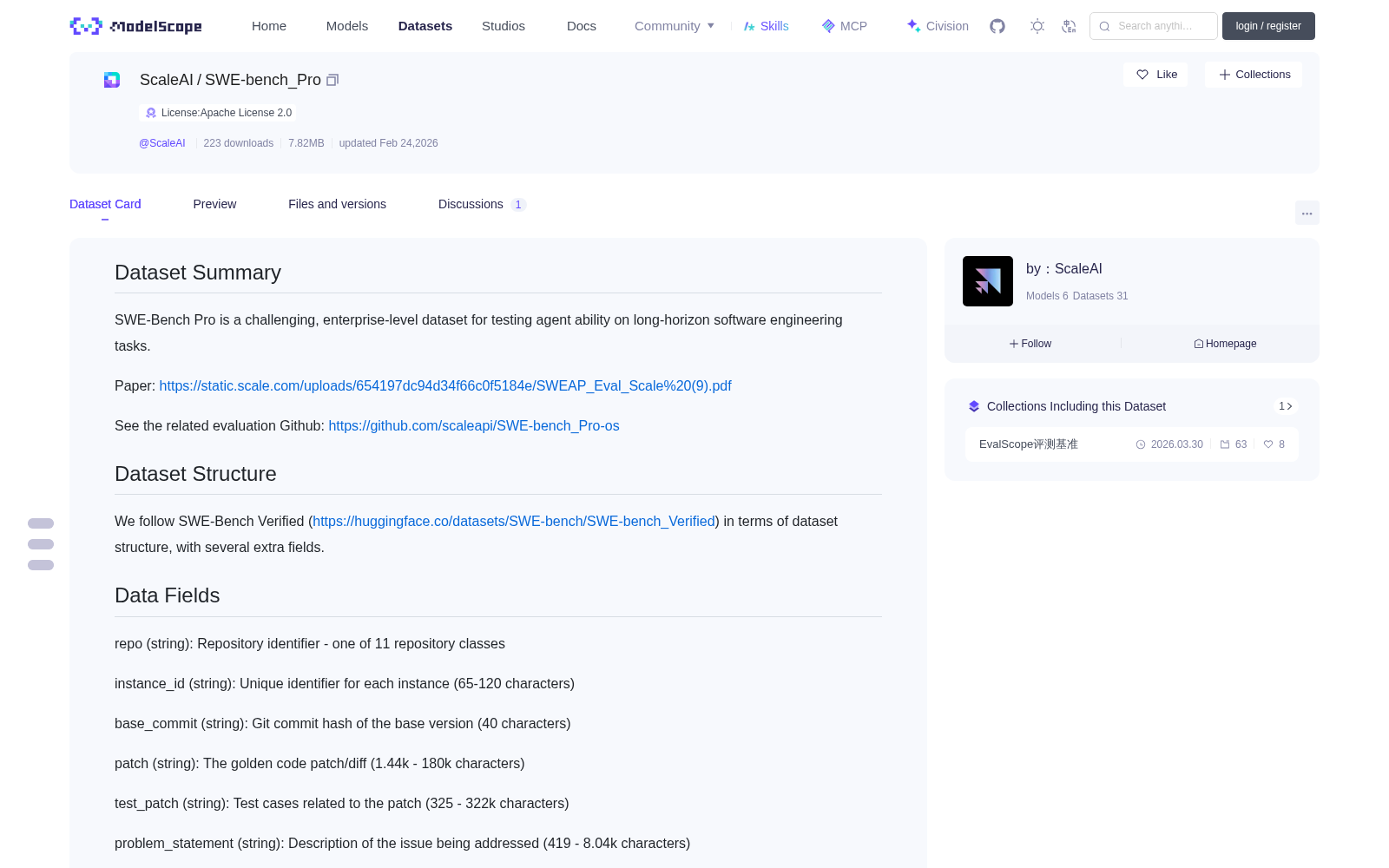Open the SWE-bench_Verified Hugging Face link

[514, 521]
